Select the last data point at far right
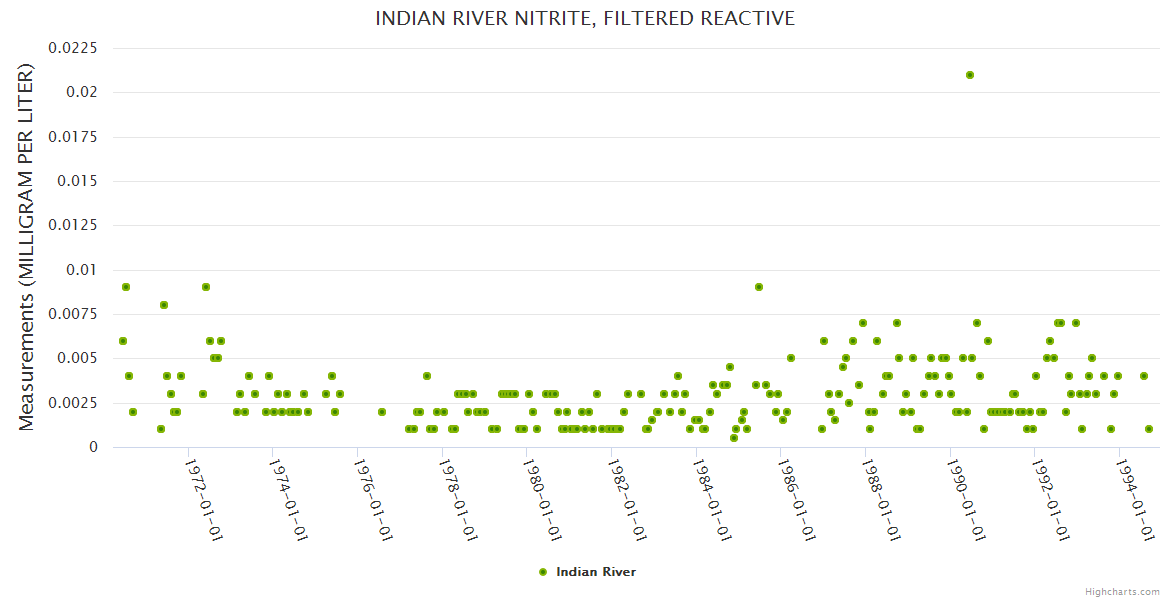Screen dimensions: 1170x600 tap(1149, 429)
